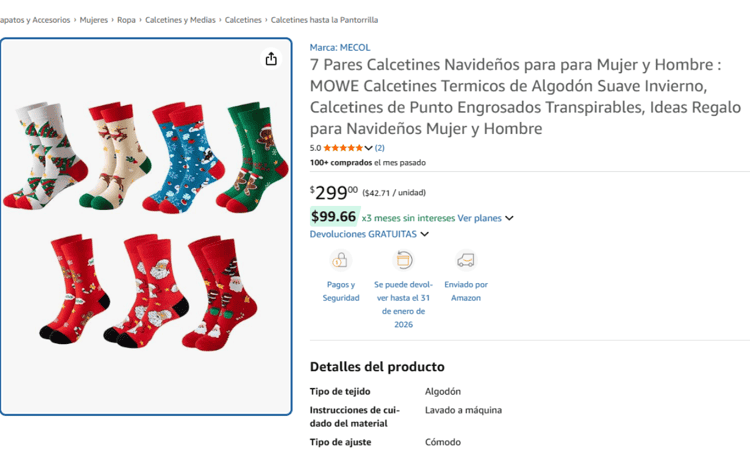The height and width of the screenshot is (476, 750).
Task: Open the Mujeres breadcrumb category
Action: [x=93, y=20]
